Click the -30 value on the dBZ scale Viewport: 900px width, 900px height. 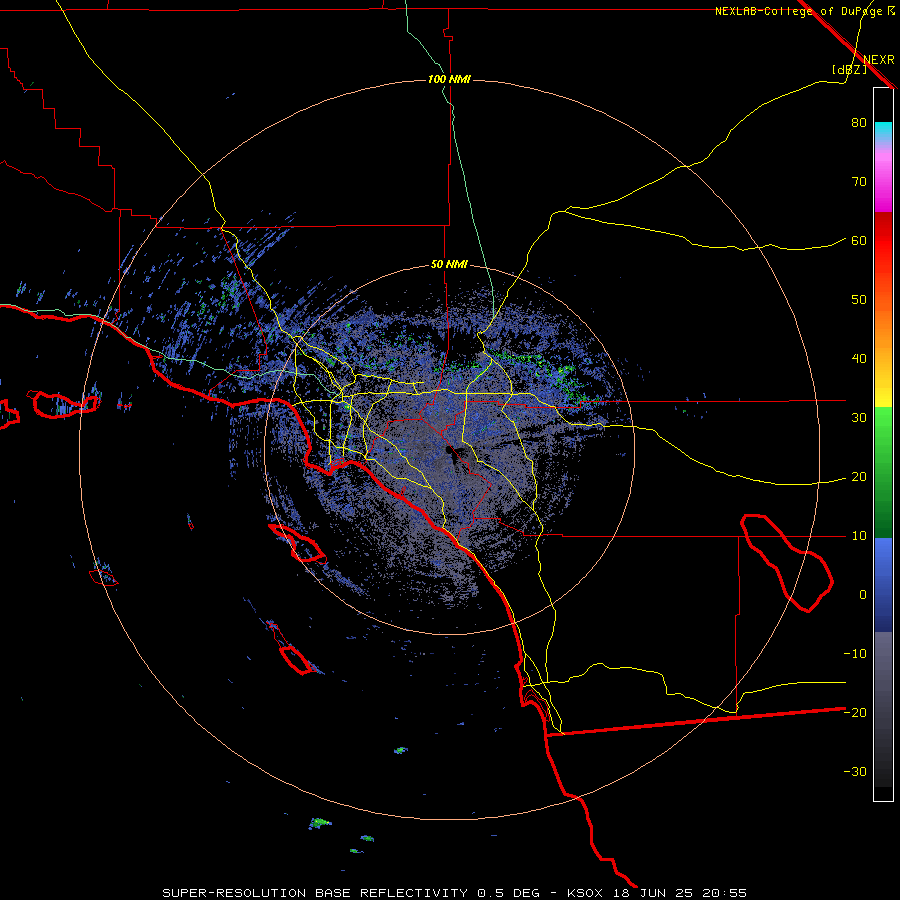[855, 771]
